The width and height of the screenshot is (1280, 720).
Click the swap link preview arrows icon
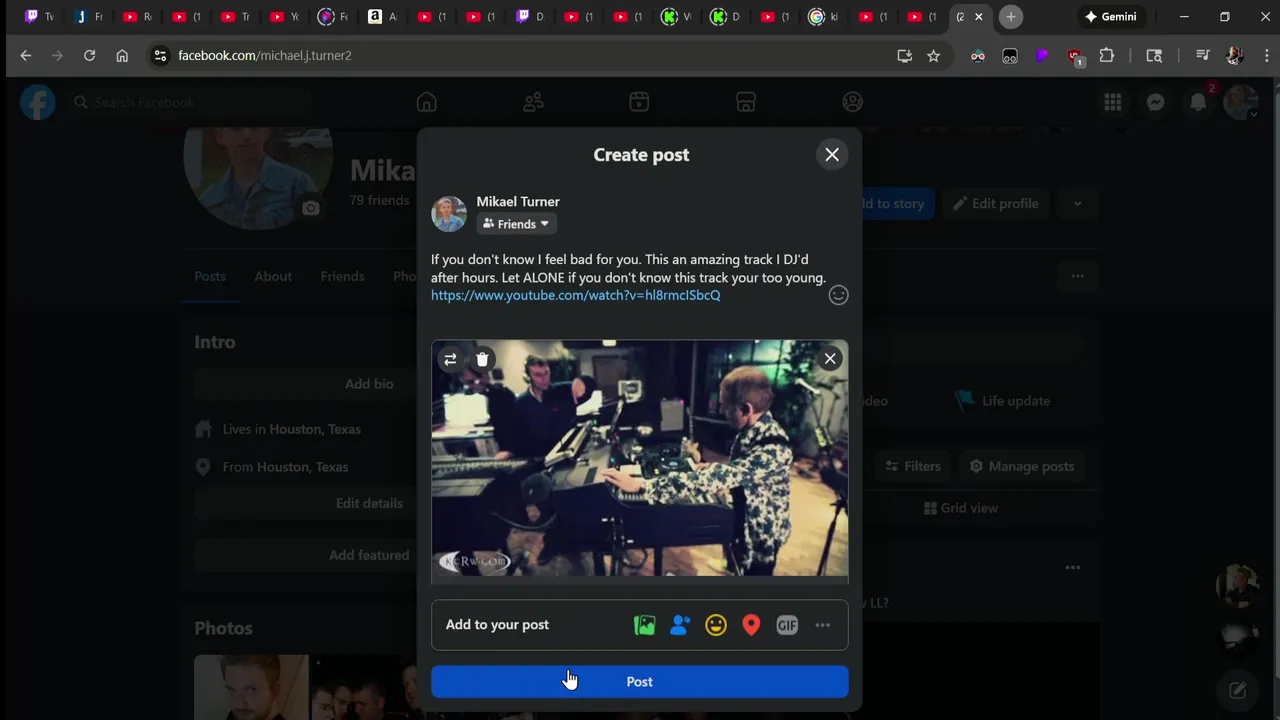tap(450, 359)
